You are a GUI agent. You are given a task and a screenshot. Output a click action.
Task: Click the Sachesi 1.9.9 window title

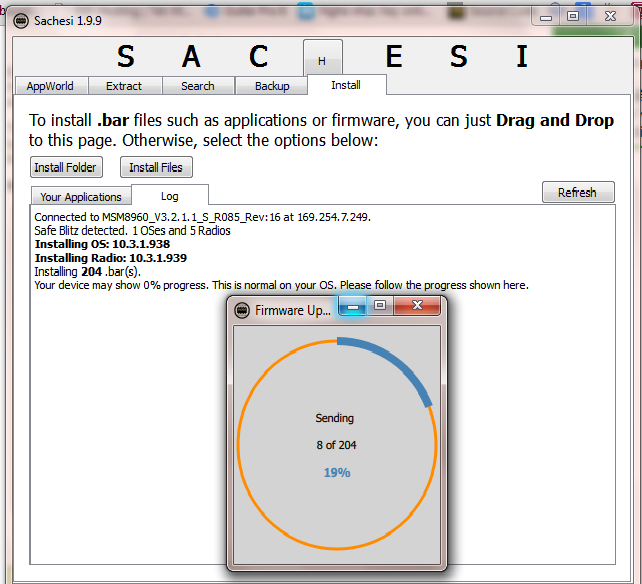click(x=68, y=20)
